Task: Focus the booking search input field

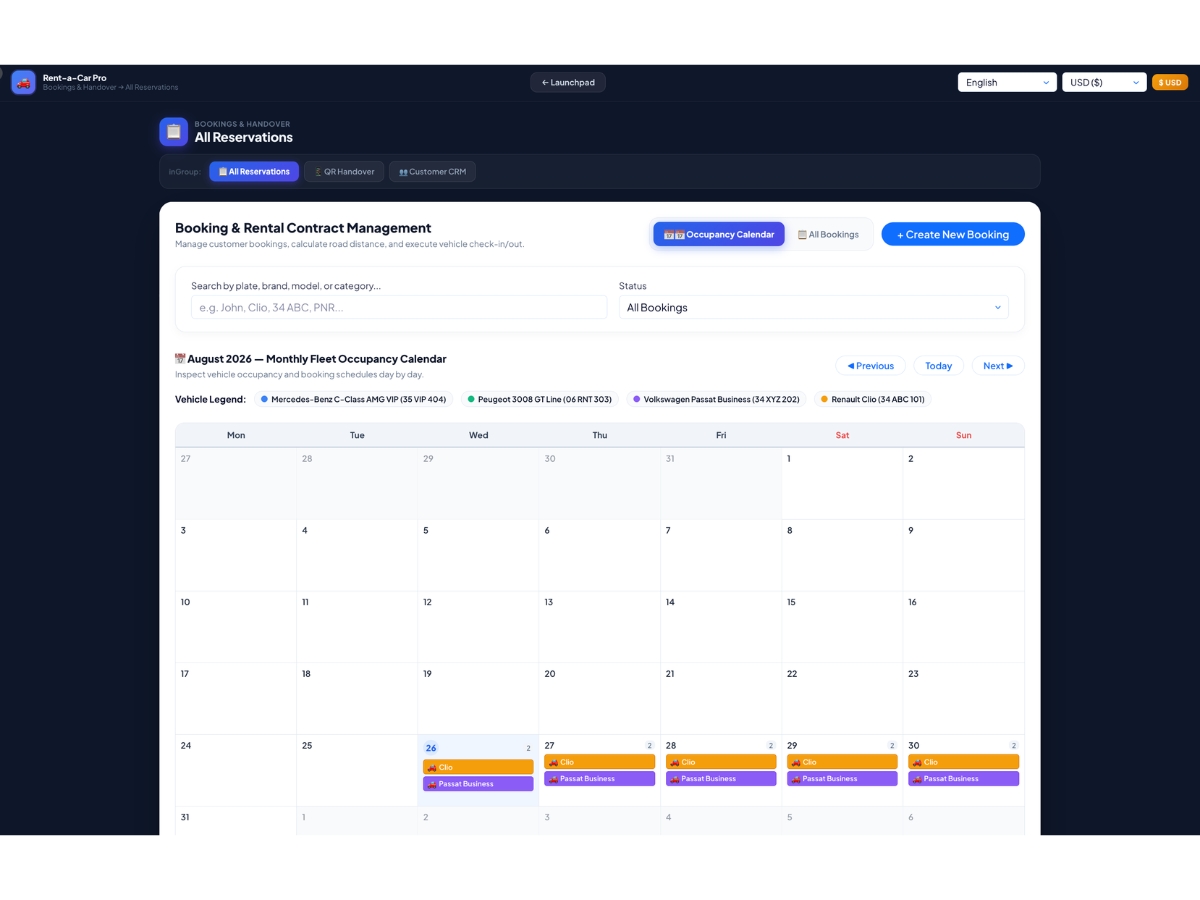Action: pyautogui.click(x=399, y=307)
